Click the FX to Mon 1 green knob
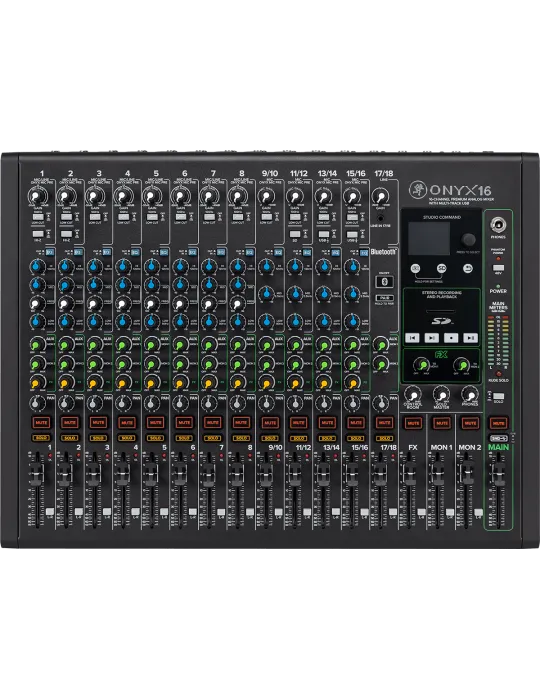 [421, 366]
